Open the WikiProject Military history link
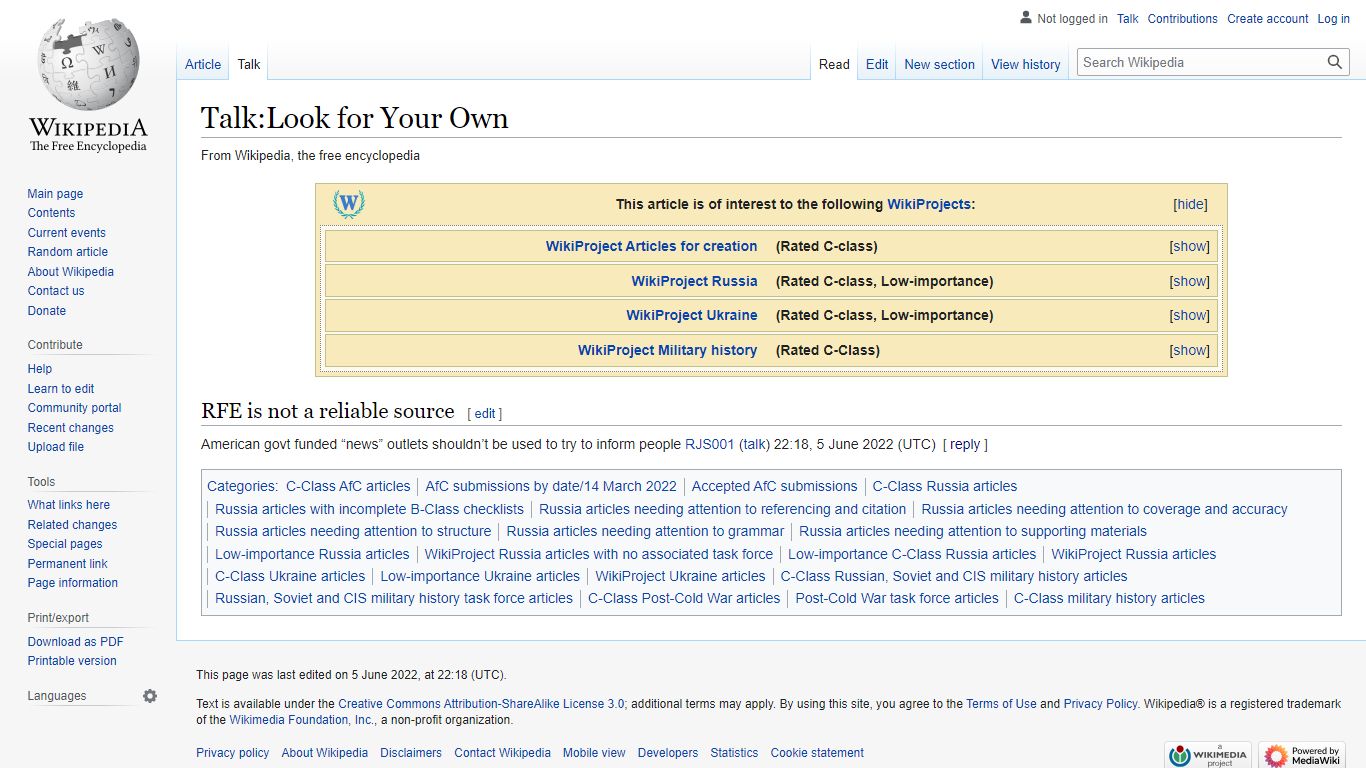Viewport: 1366px width, 768px height. 667,350
